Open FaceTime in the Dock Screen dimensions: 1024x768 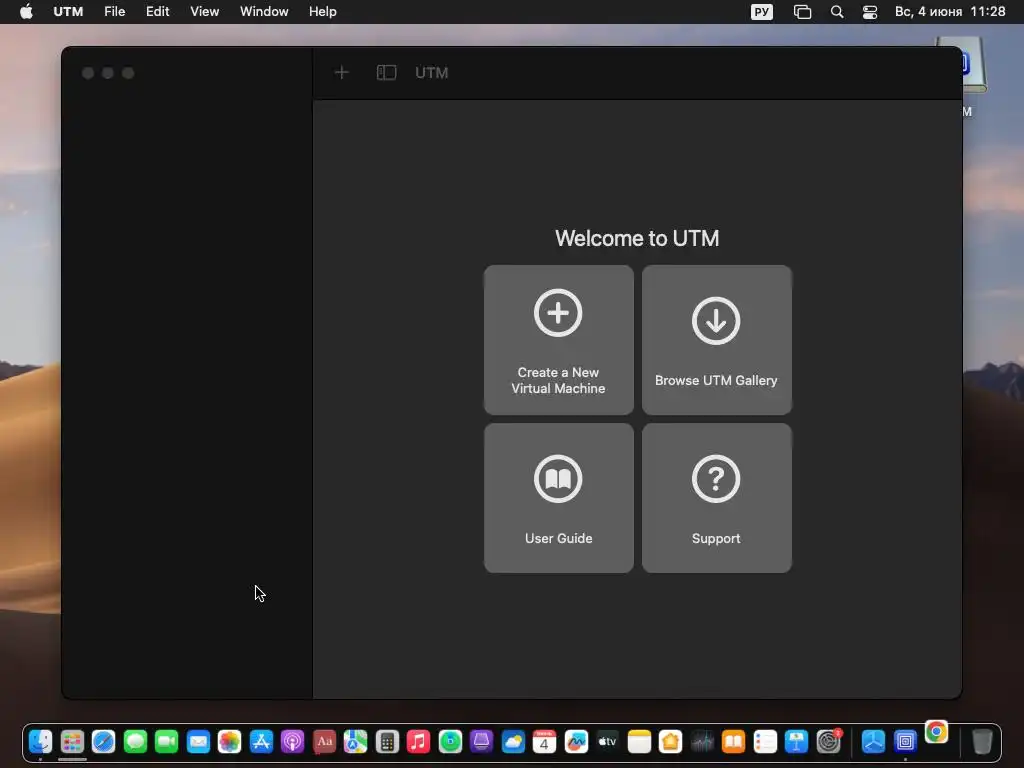[167, 742]
